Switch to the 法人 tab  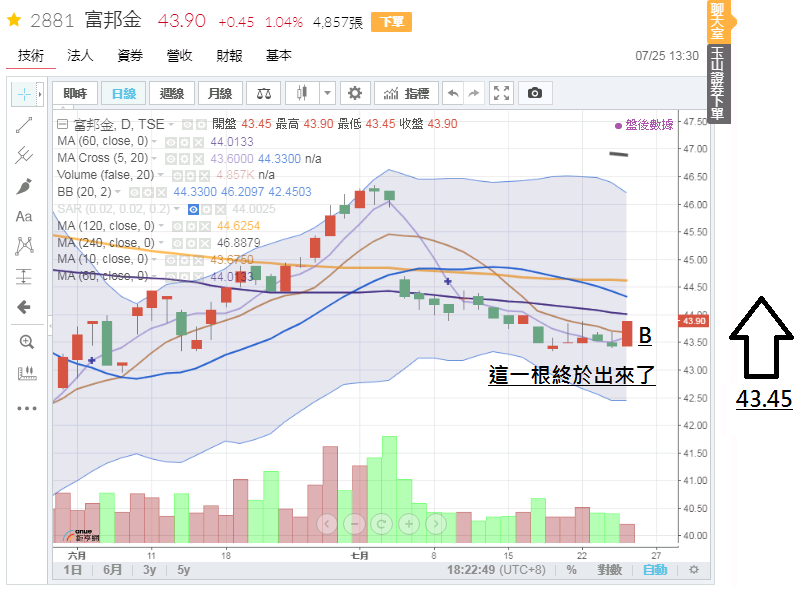coord(80,55)
